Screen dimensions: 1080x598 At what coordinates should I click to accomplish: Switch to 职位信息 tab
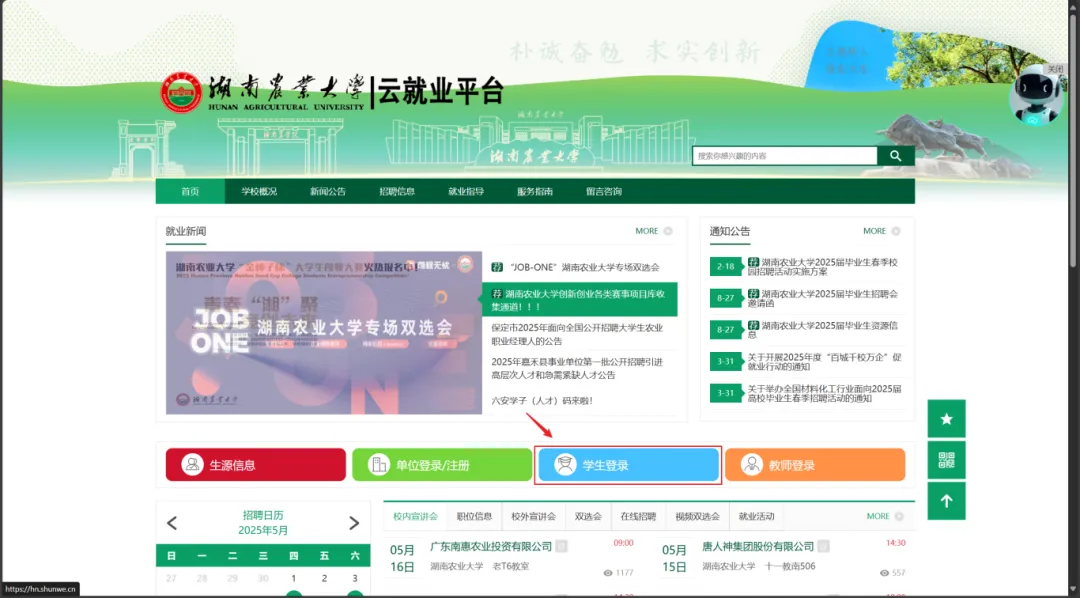(x=475, y=516)
